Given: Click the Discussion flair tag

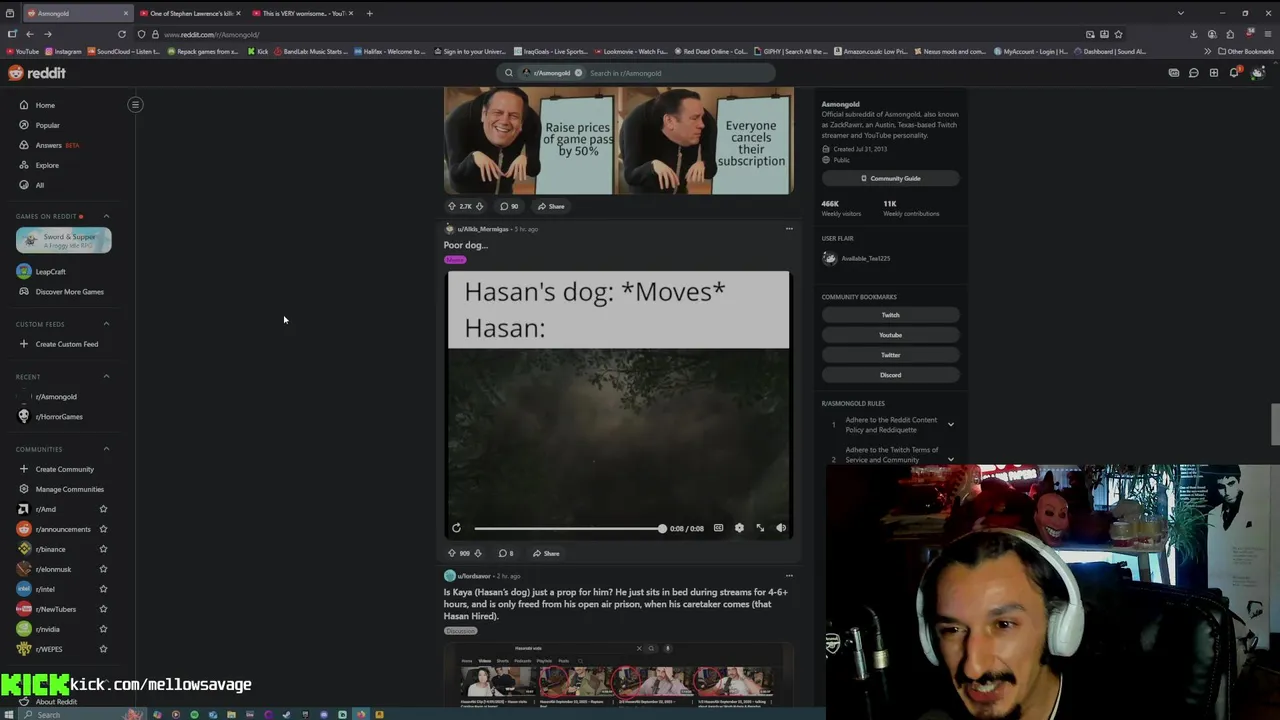Looking at the screenshot, I should click(x=460, y=631).
